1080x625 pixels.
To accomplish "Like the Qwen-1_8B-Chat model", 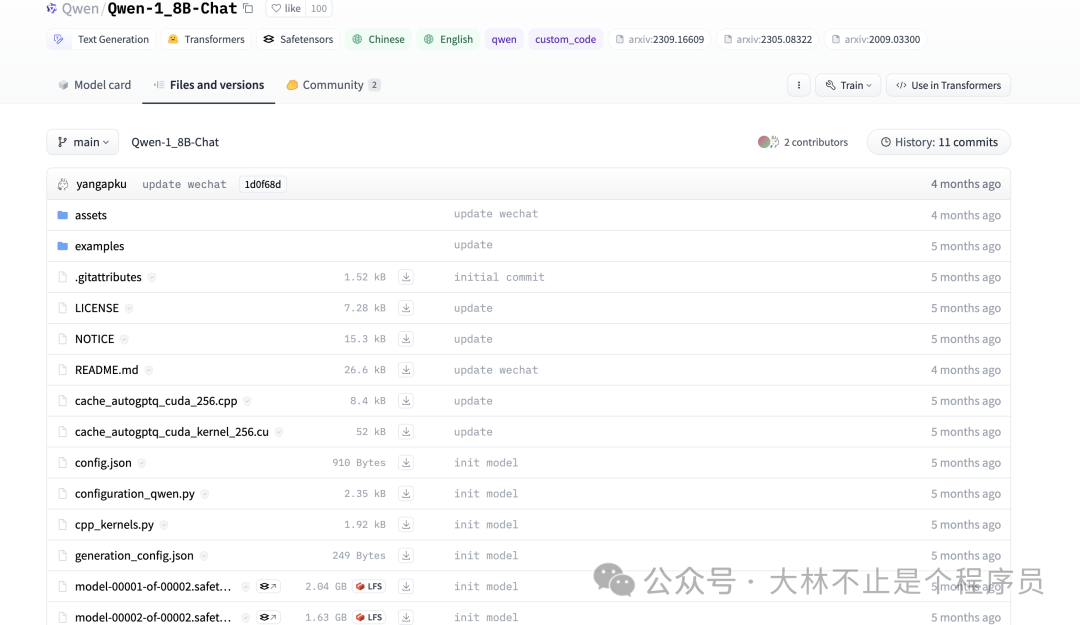I will click(x=285, y=9).
